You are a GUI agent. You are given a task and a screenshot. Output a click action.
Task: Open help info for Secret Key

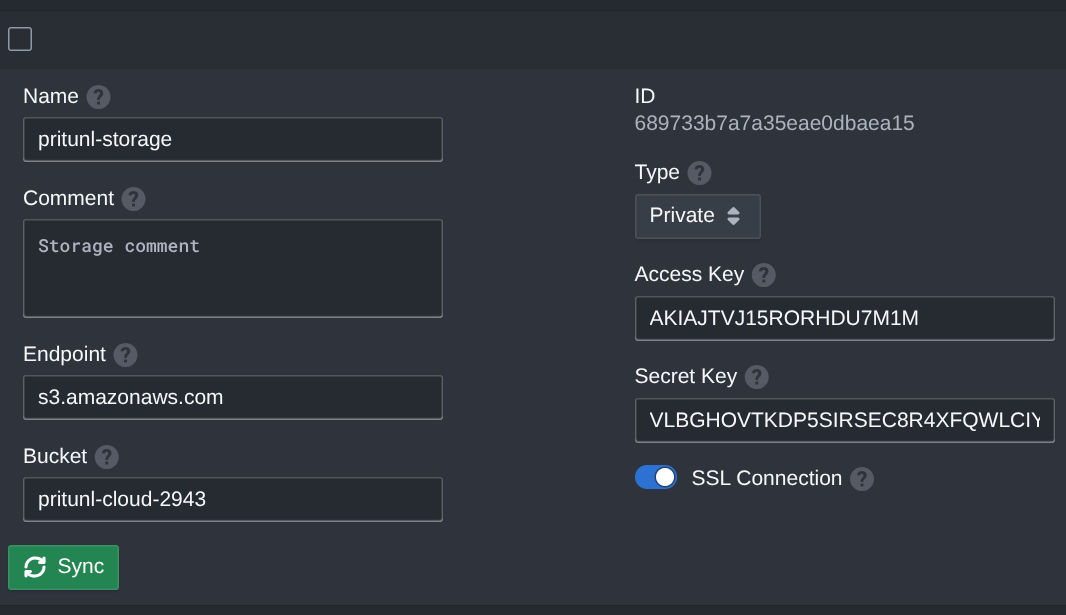pyautogui.click(x=756, y=376)
